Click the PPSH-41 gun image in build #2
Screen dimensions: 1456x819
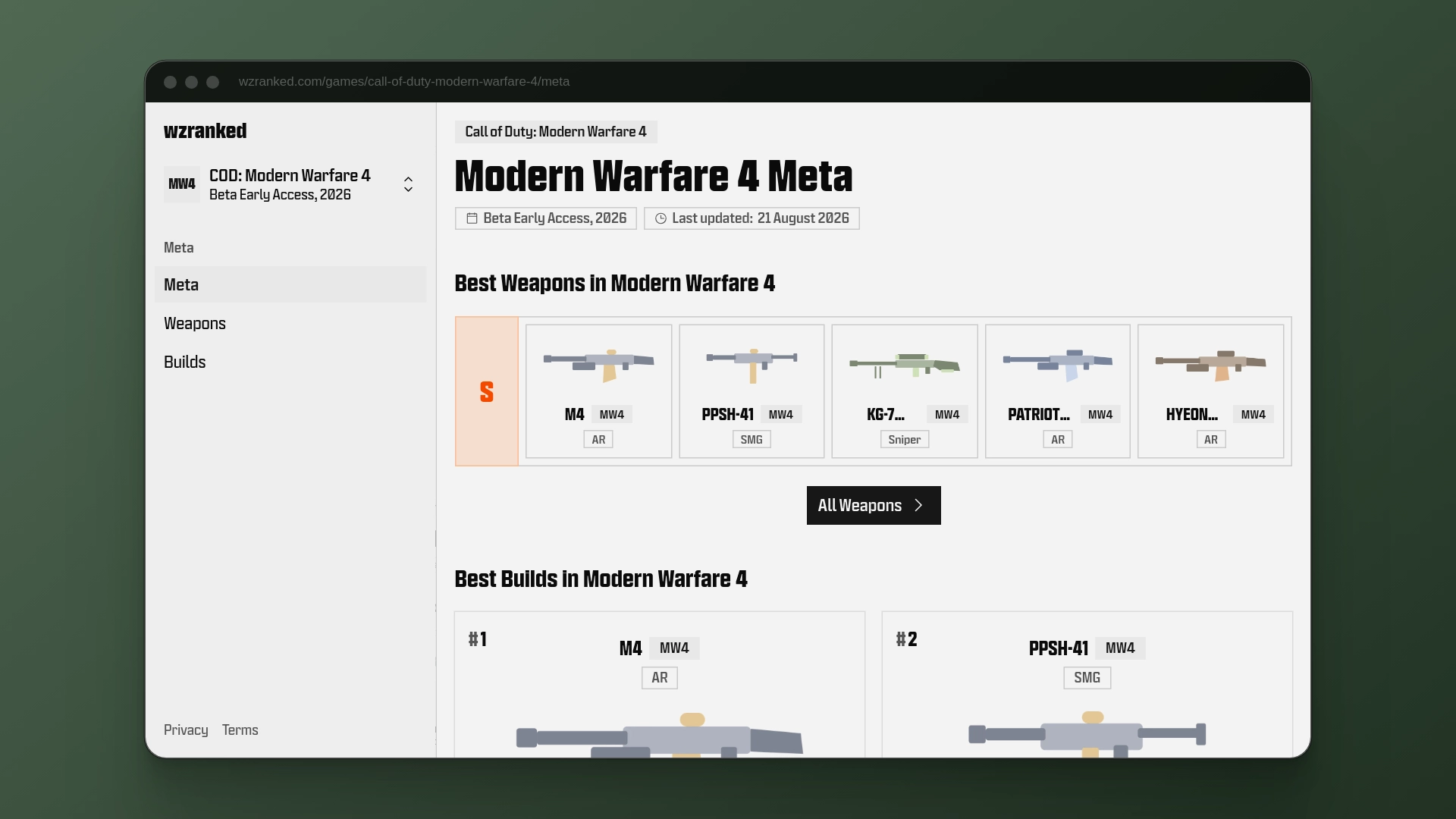(x=1087, y=734)
